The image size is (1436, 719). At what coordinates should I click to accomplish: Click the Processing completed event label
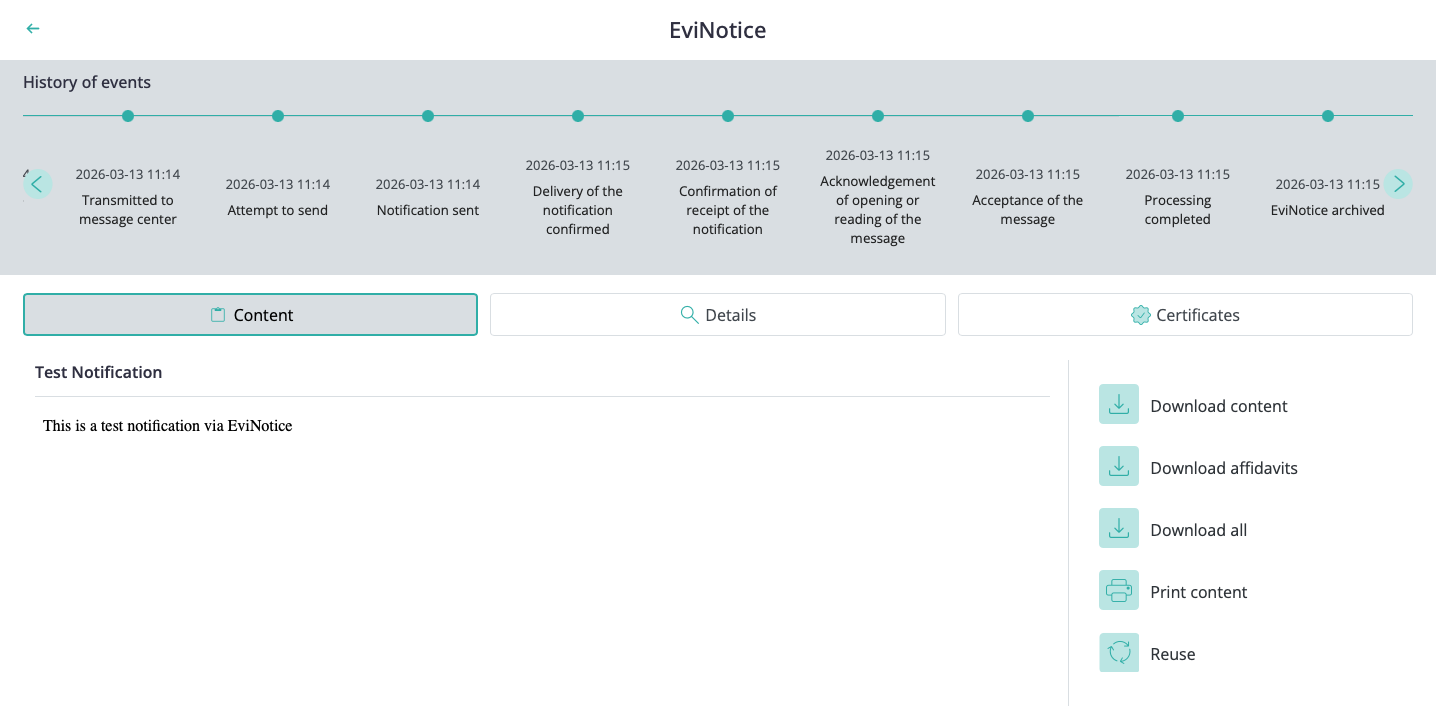click(x=1178, y=210)
